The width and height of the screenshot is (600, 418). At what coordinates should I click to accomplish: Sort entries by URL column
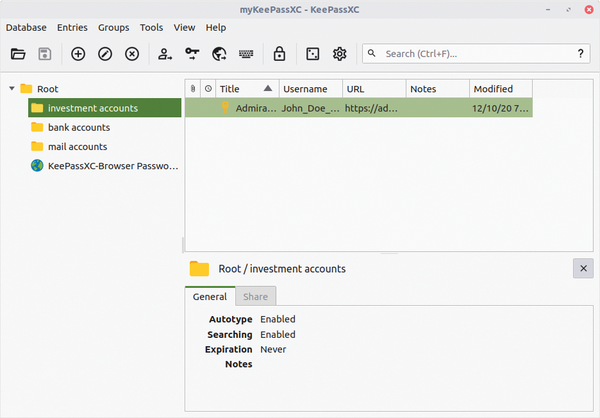point(374,89)
